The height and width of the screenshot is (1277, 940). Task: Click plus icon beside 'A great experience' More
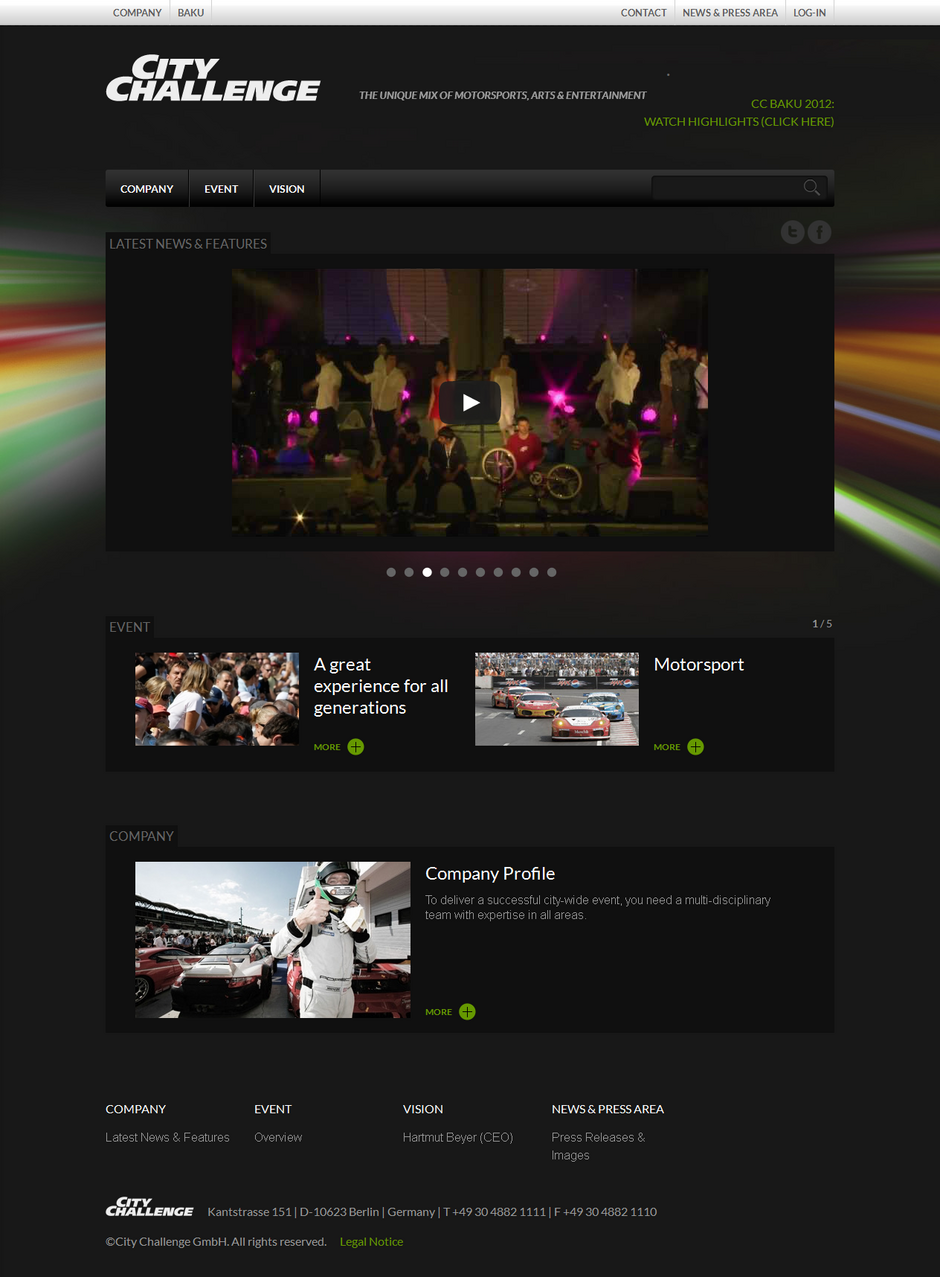pyautogui.click(x=356, y=747)
